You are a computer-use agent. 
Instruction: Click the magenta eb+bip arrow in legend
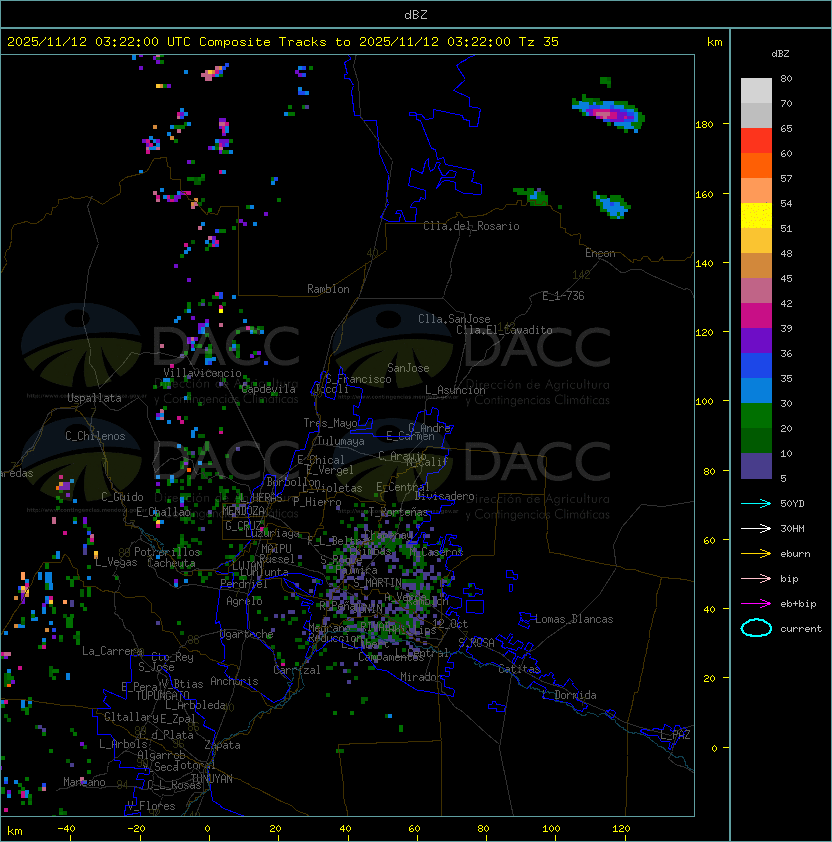tap(756, 604)
